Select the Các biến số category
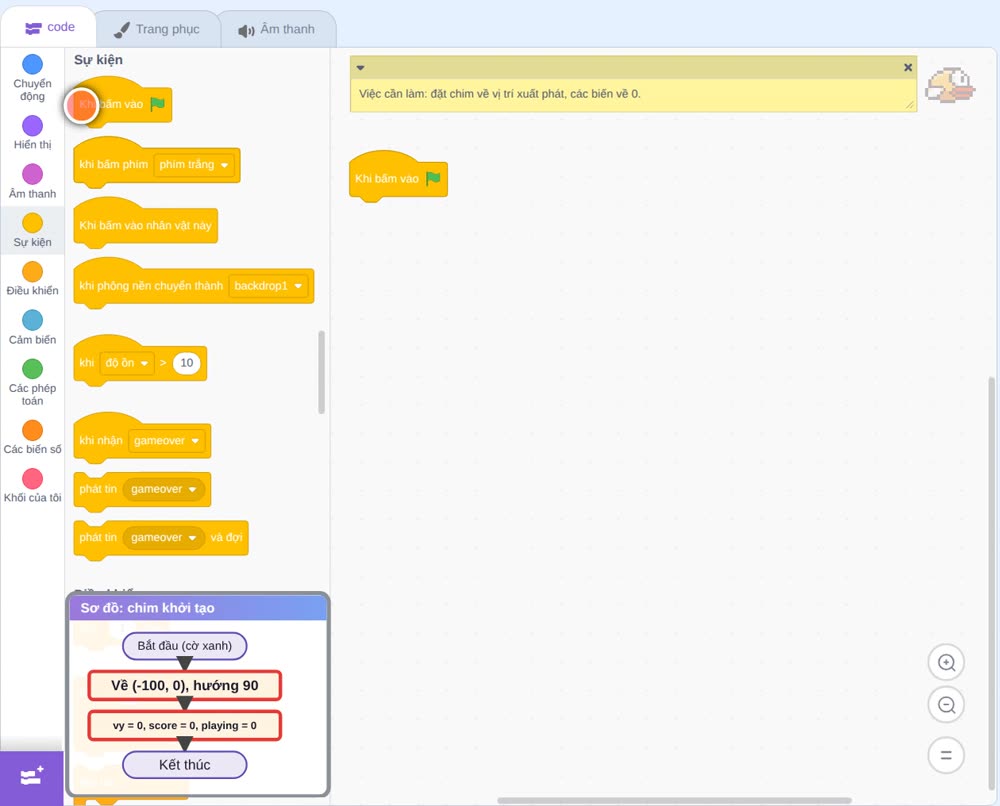Screen dimensions: 1000x806 point(33,437)
